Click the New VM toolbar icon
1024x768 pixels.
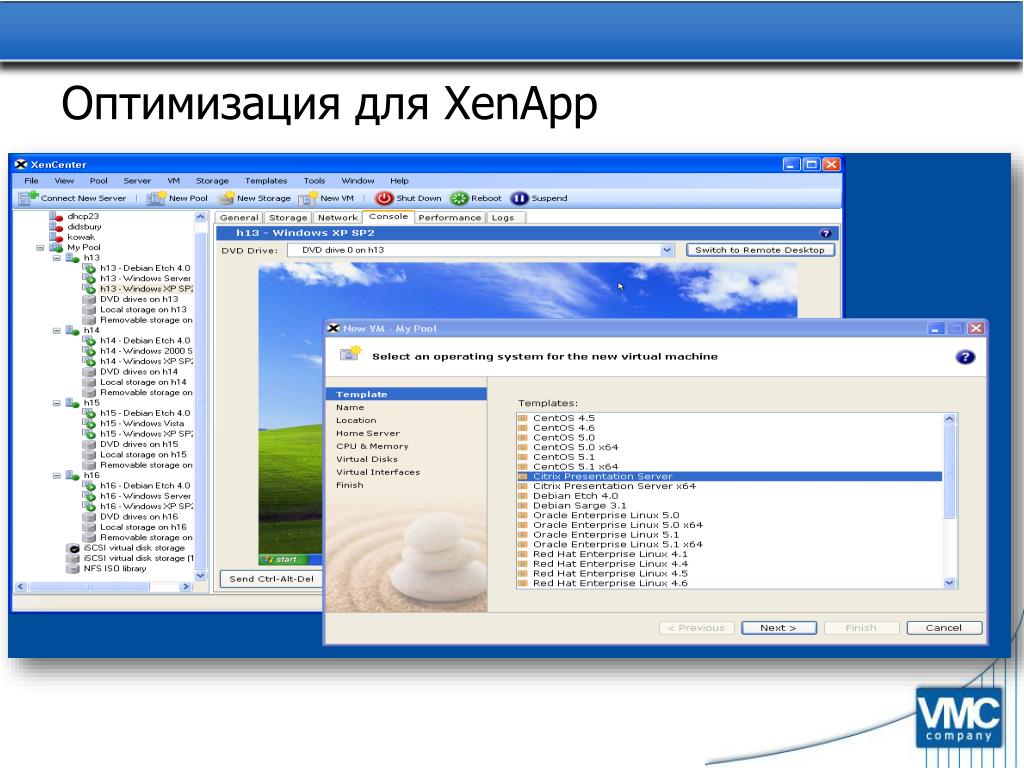click(308, 198)
